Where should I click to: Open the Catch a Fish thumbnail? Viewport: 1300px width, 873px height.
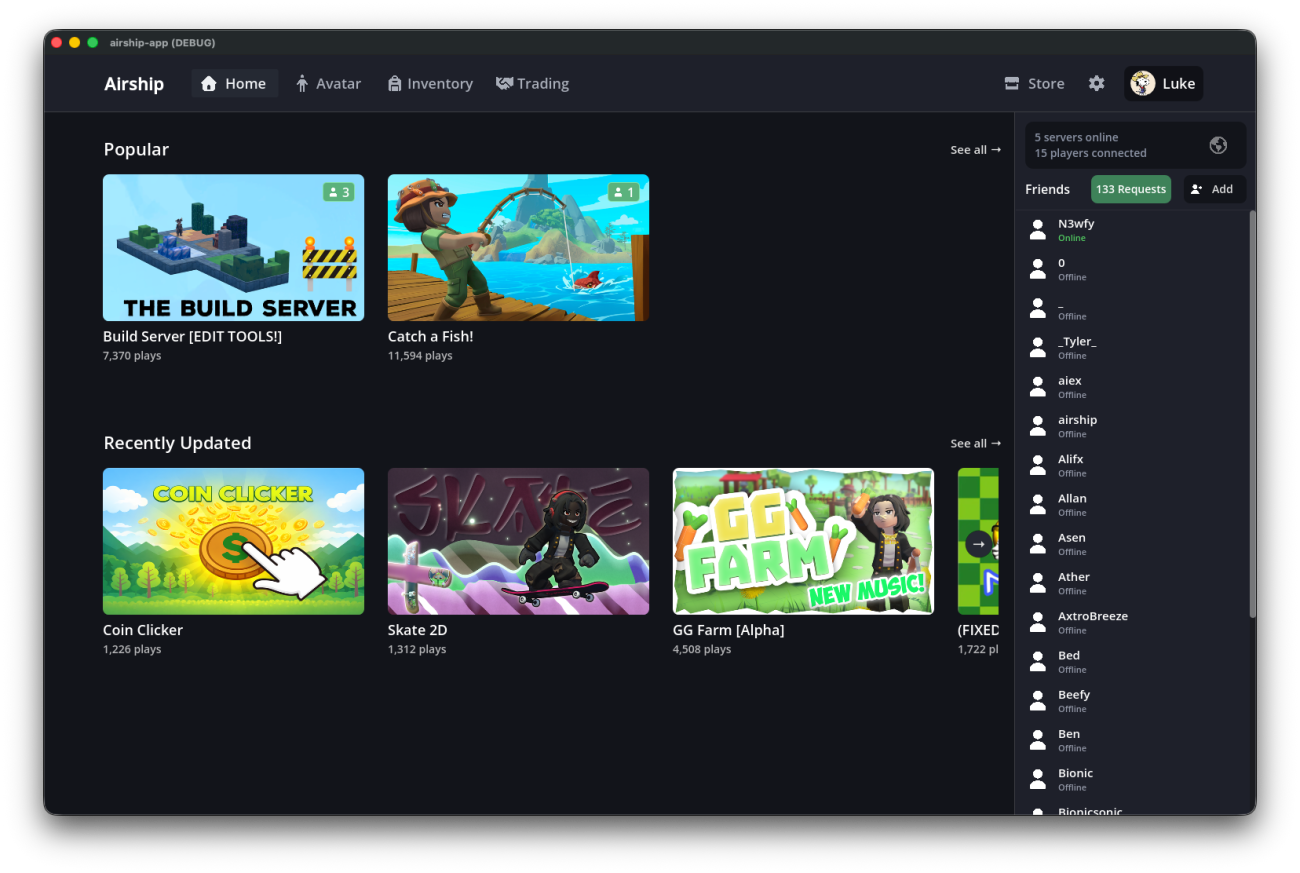(x=518, y=248)
